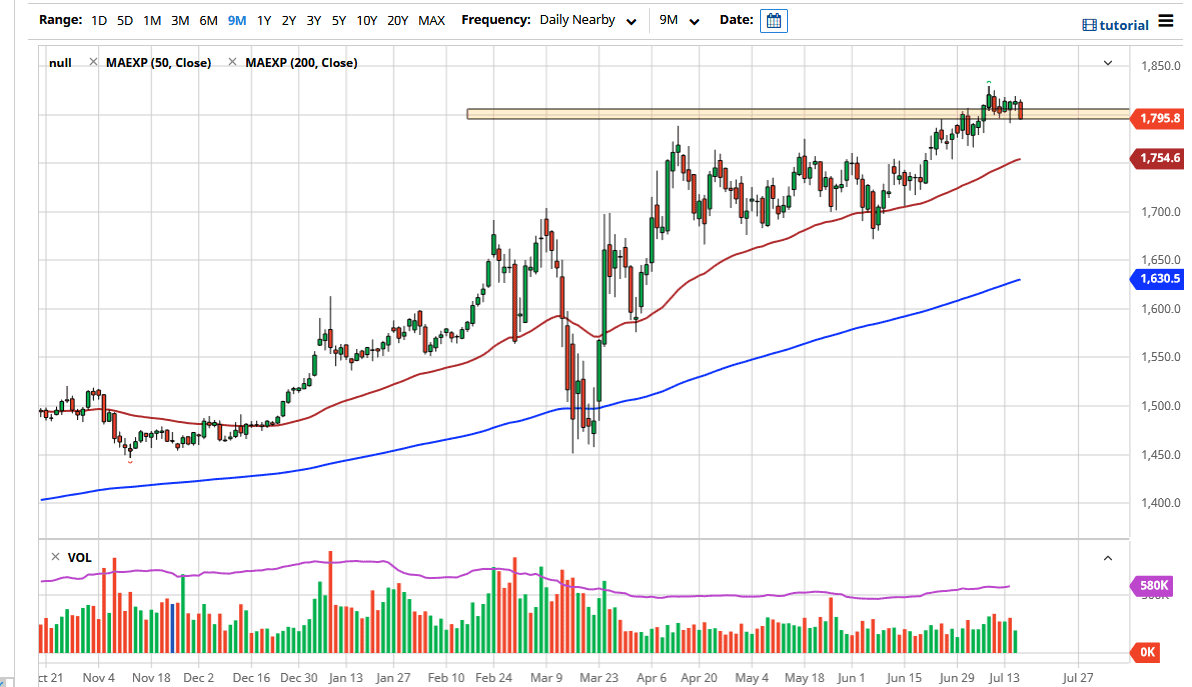Open the 9M period dropdown
This screenshot has width=1192, height=687.
click(x=679, y=21)
